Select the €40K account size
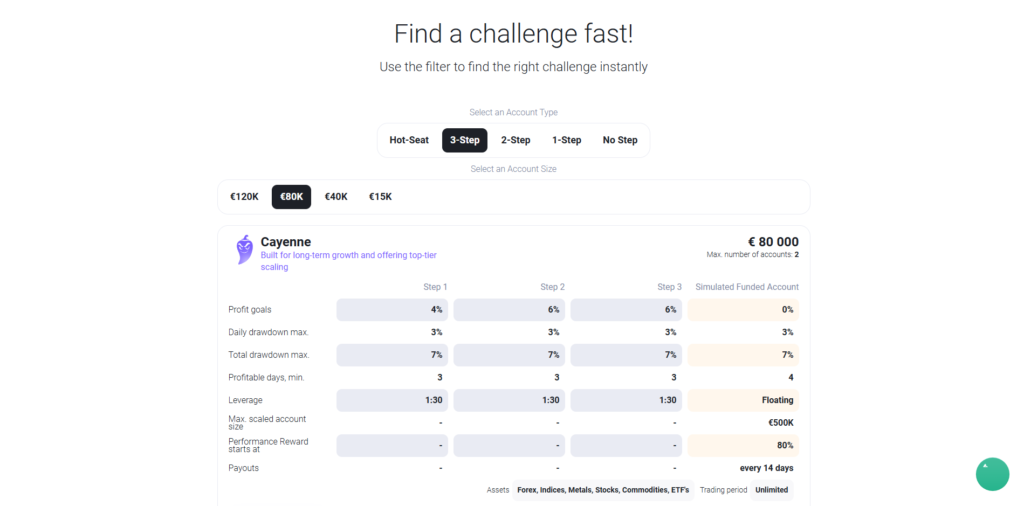This screenshot has height=506, width=1024. tap(336, 197)
